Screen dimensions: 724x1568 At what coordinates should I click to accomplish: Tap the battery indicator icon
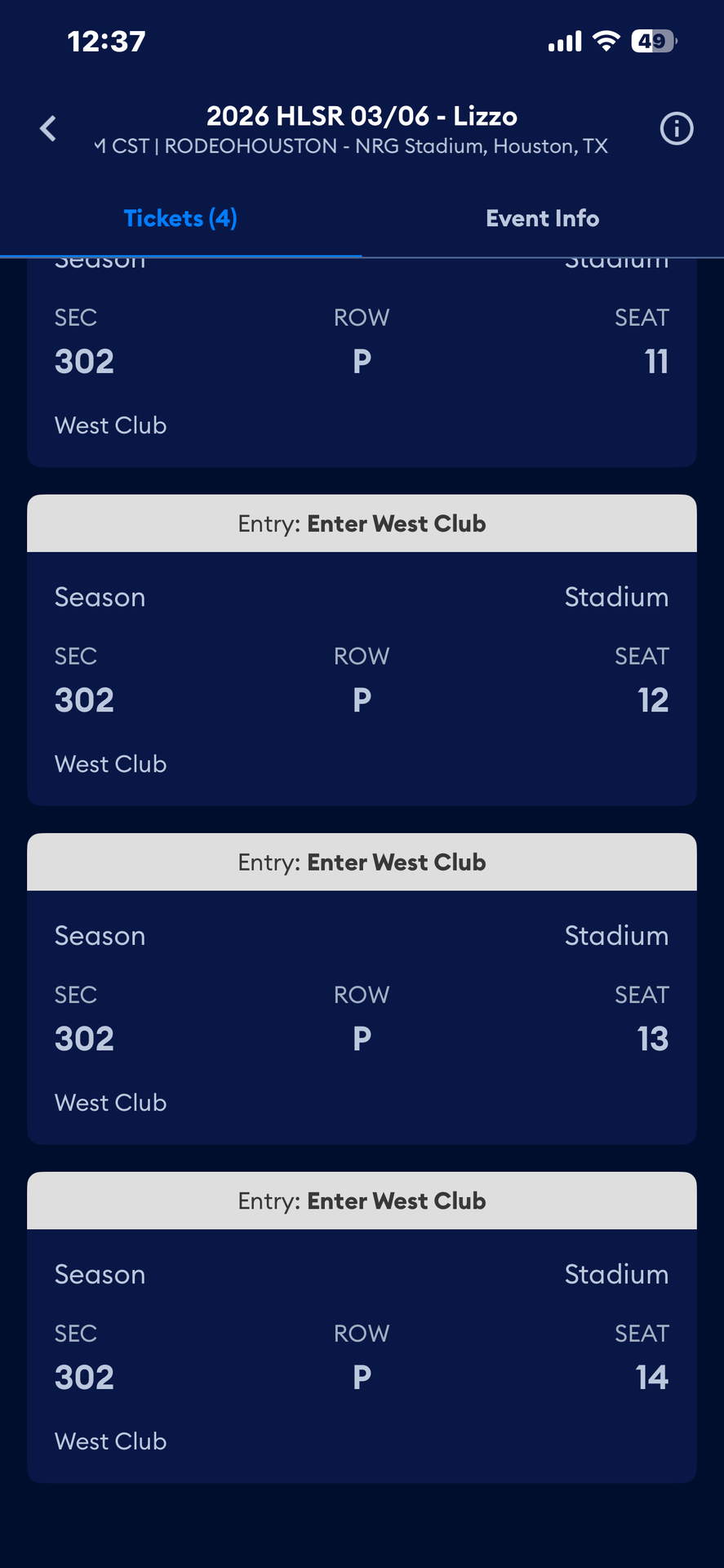coord(653,41)
